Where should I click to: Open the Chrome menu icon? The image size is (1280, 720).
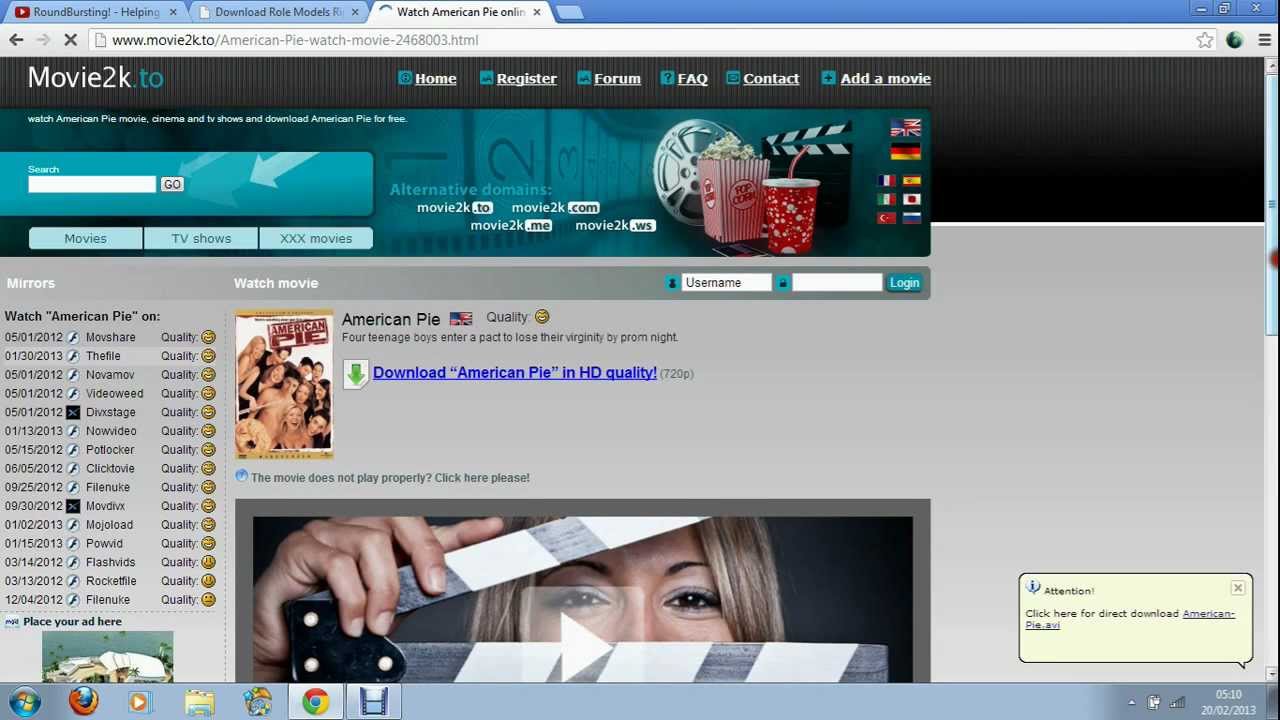(x=1265, y=40)
